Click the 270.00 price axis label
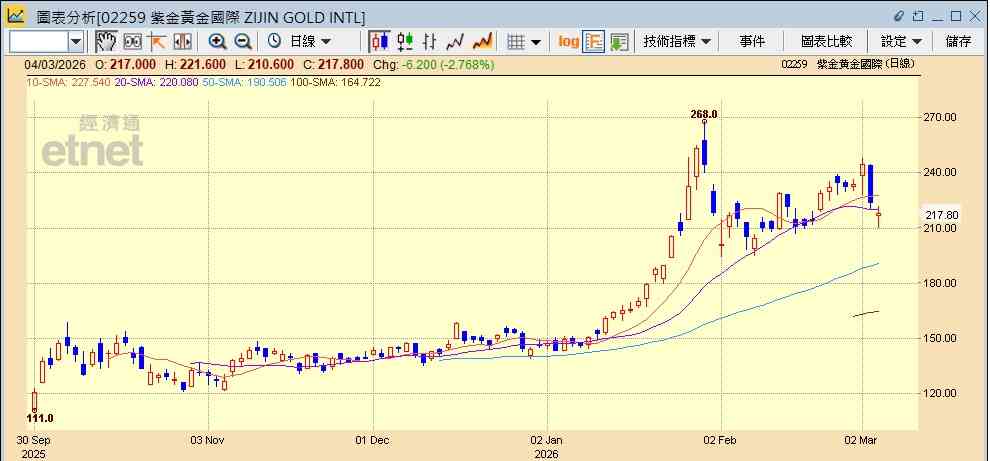The height and width of the screenshot is (461, 990). point(940,117)
